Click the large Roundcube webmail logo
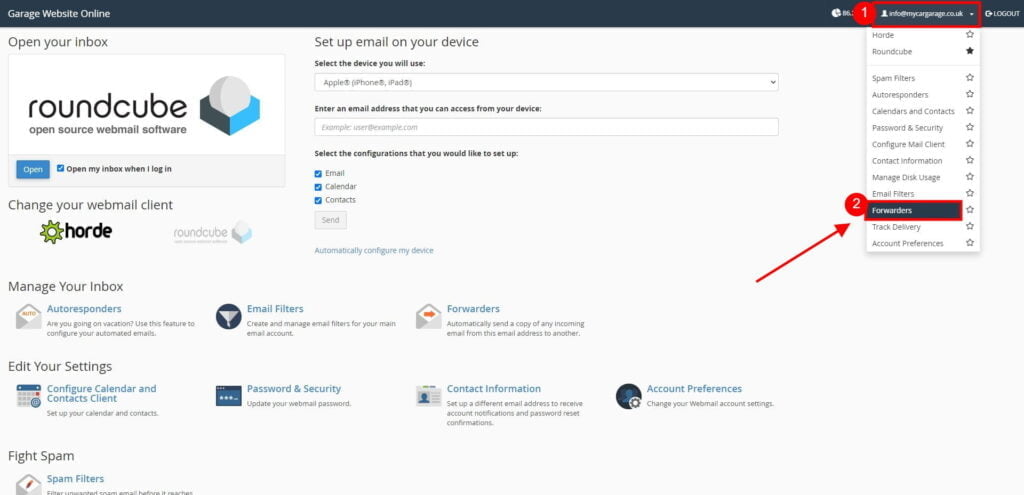 144,106
